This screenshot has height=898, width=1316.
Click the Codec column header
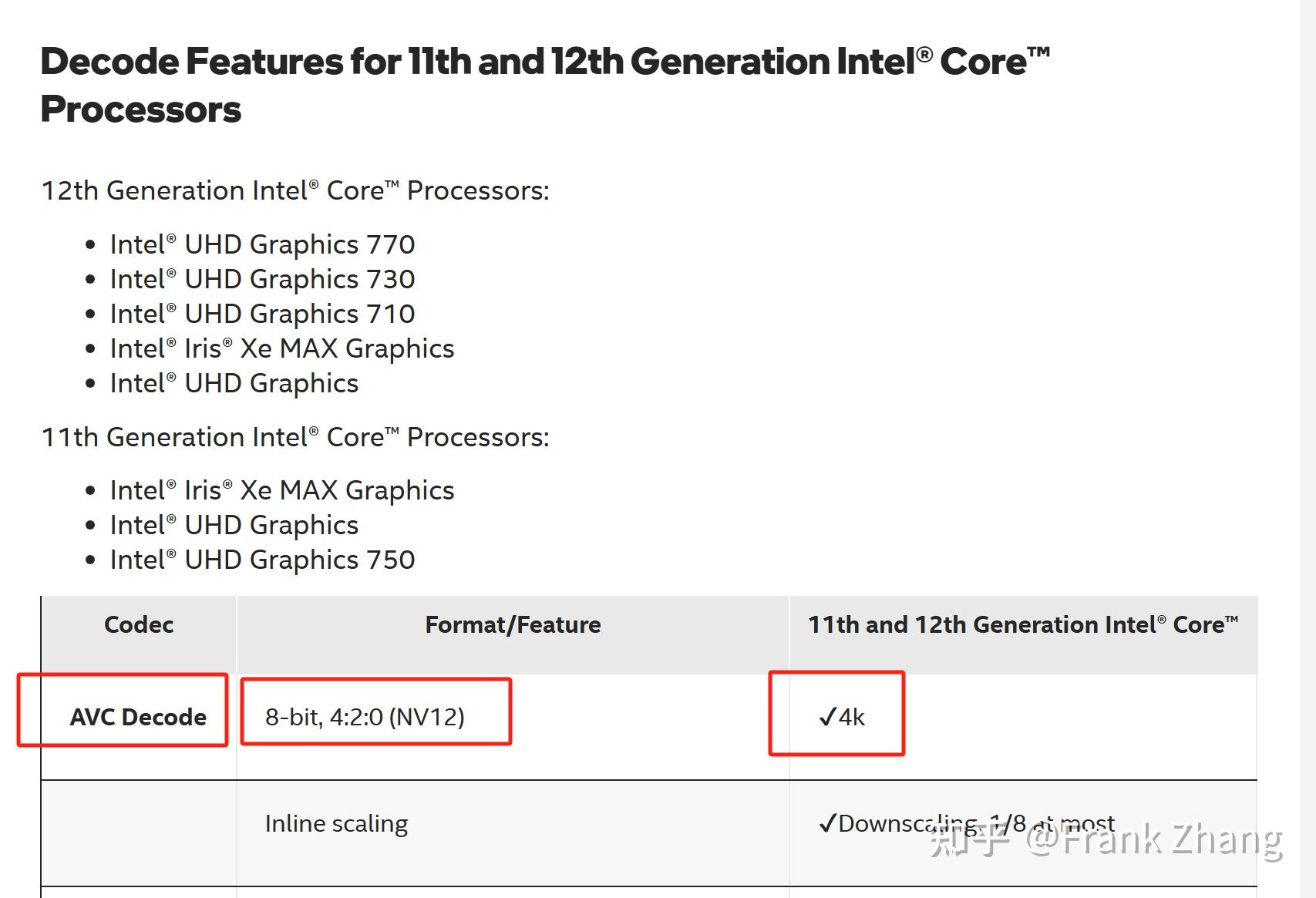tap(139, 624)
